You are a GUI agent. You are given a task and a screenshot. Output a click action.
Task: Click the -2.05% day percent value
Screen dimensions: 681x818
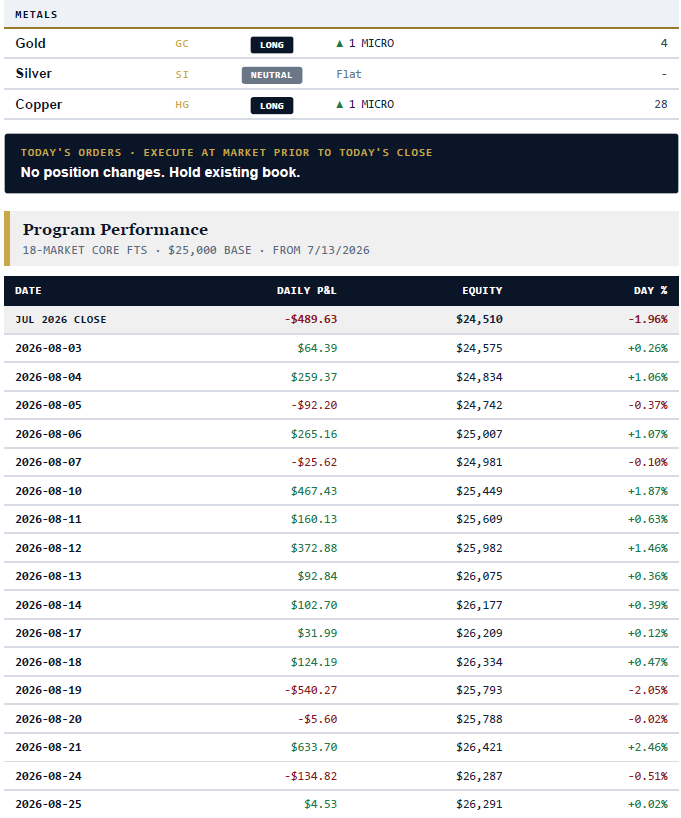[648, 691]
